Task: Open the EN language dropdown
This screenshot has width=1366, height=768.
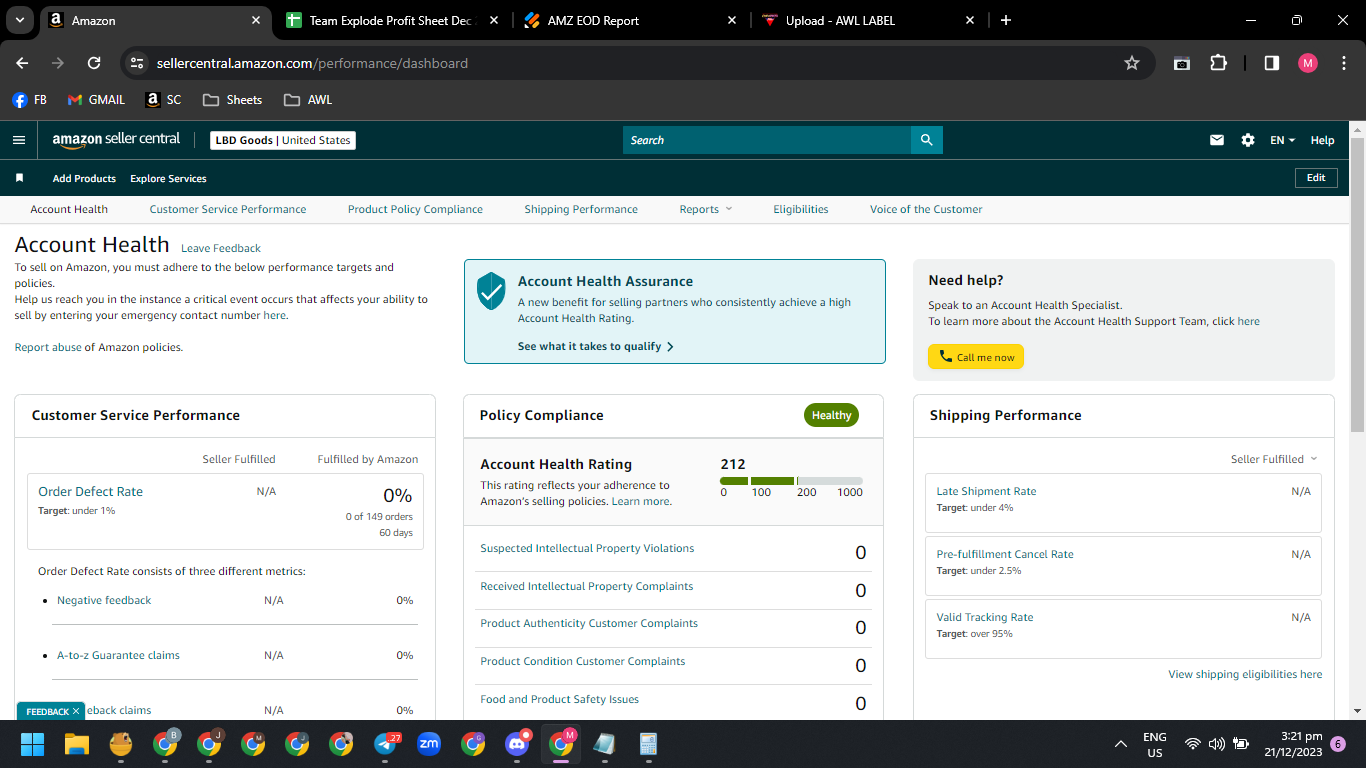Action: coord(1283,140)
